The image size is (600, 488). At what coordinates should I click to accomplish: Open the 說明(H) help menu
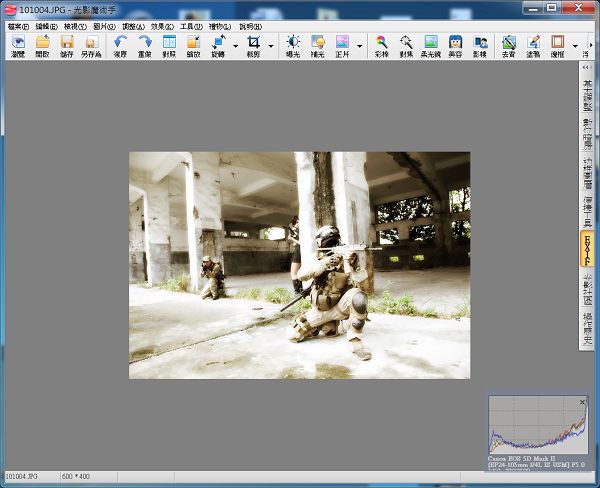pos(250,26)
